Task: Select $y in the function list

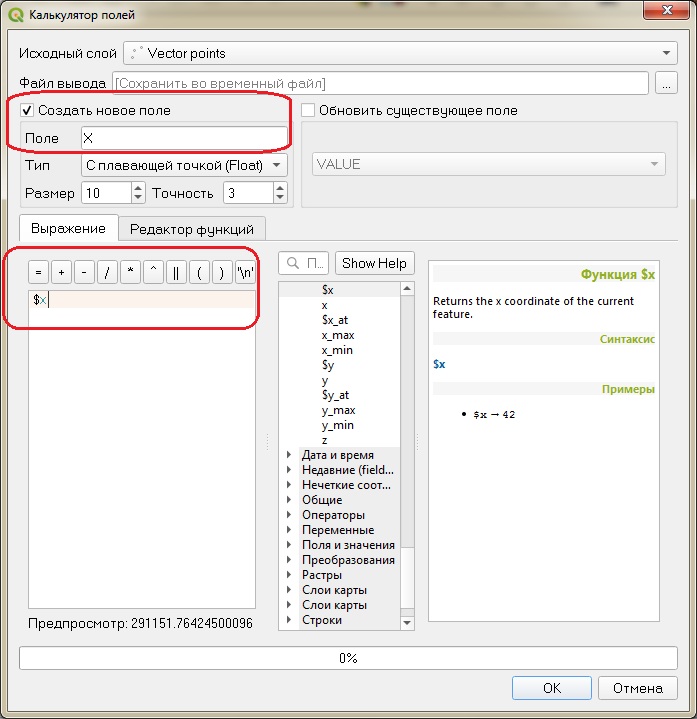Action: pyautogui.click(x=328, y=365)
